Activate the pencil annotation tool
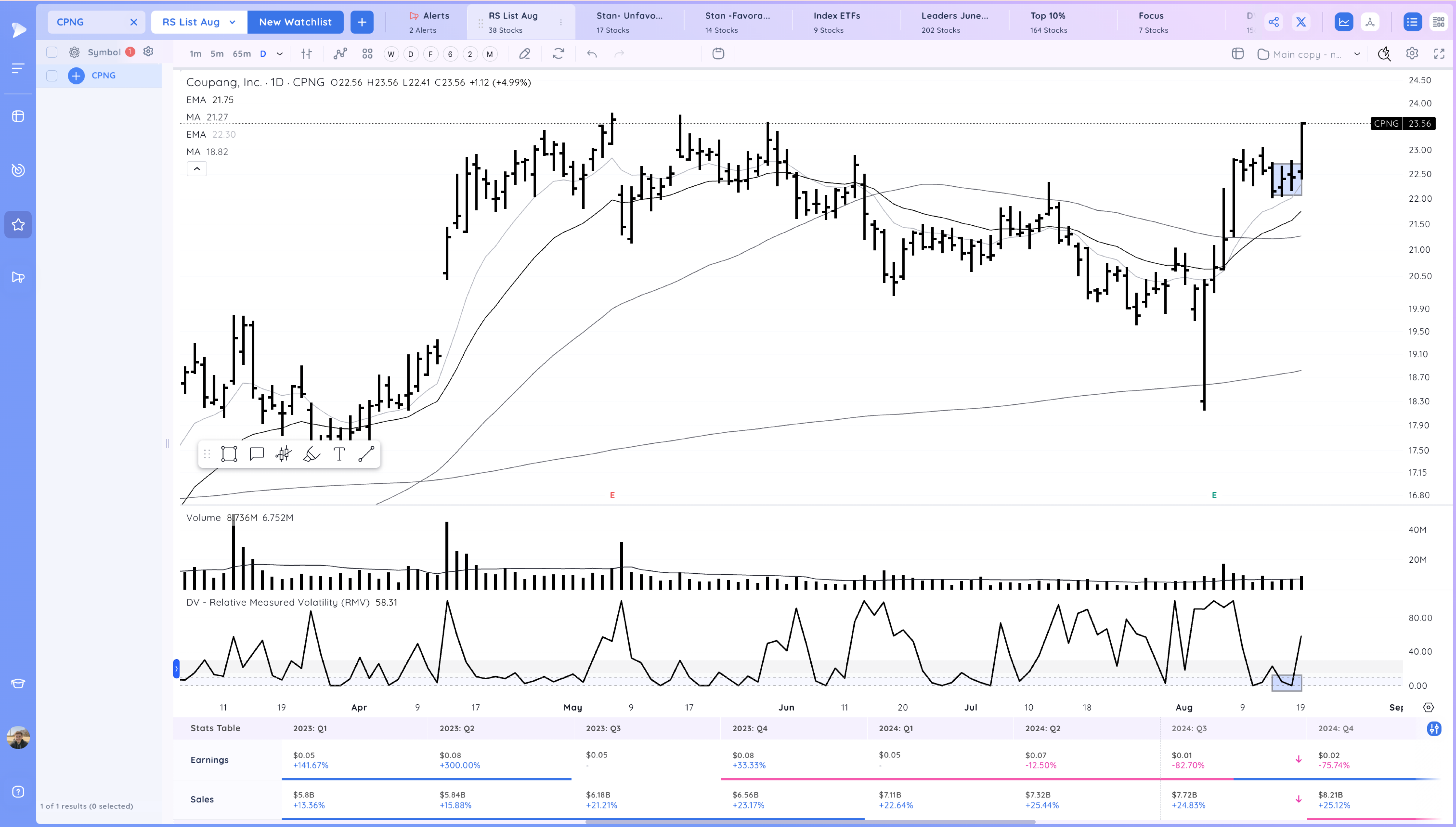 525,54
